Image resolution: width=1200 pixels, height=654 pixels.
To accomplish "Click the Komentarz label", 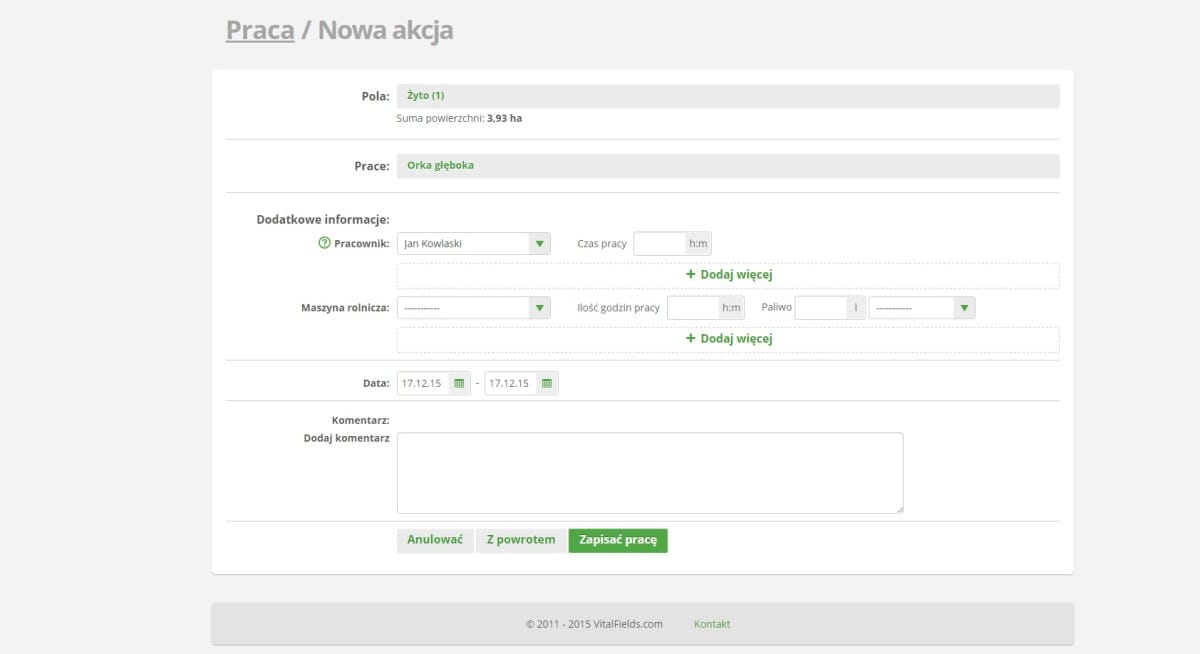I will (x=360, y=420).
